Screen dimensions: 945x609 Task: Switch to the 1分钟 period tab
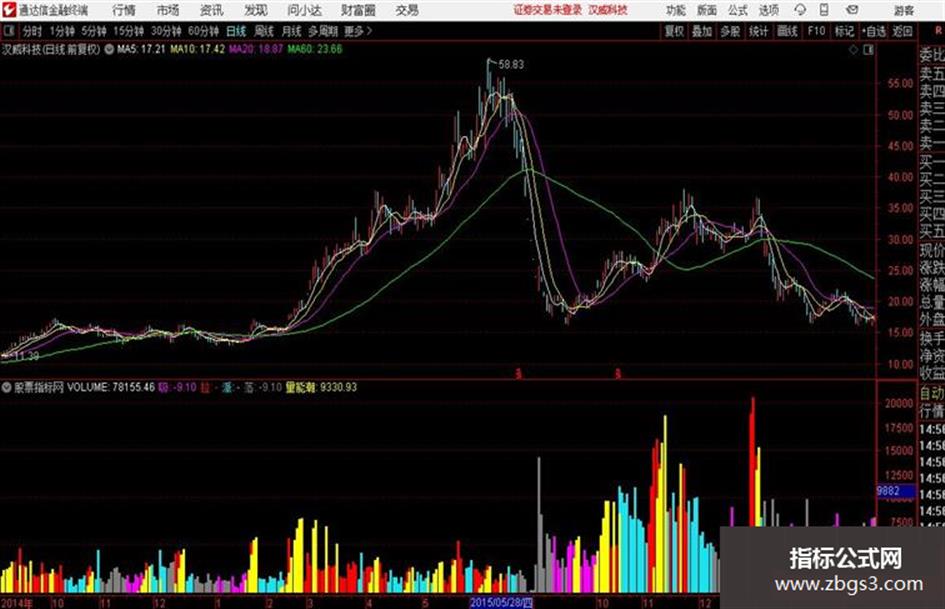[x=62, y=31]
